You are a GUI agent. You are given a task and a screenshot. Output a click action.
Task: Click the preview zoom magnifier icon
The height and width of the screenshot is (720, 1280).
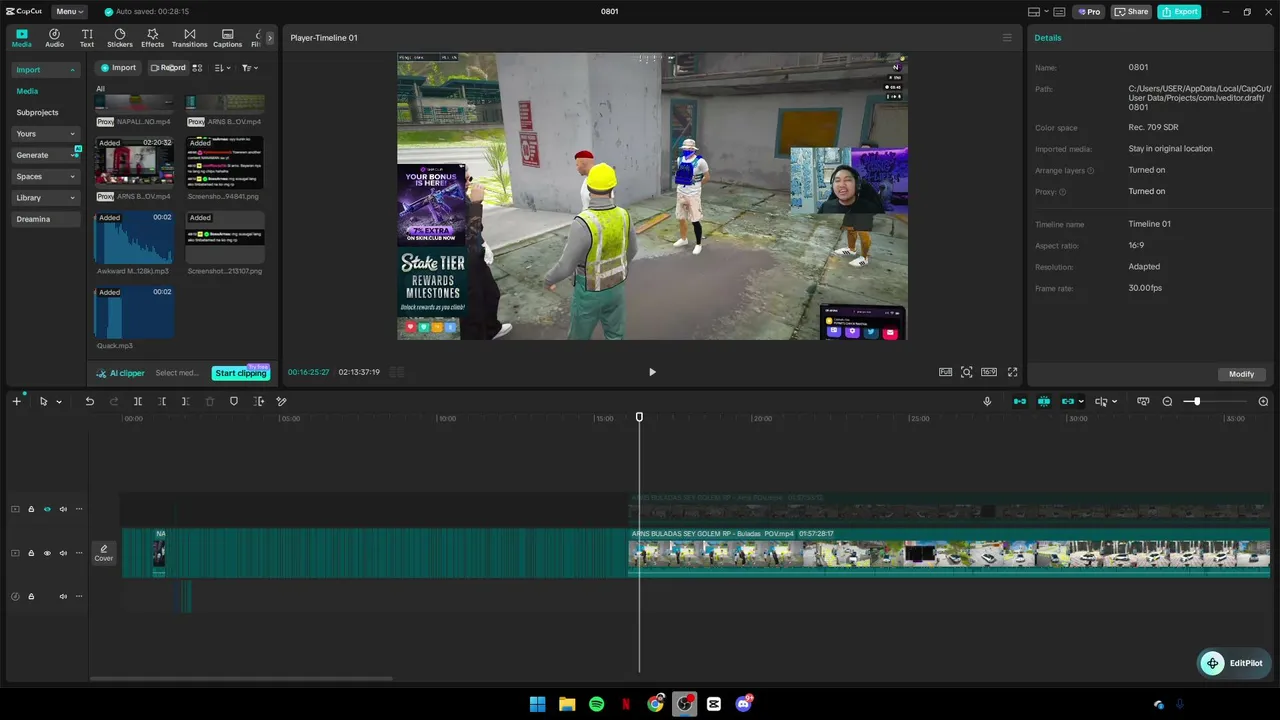967,372
